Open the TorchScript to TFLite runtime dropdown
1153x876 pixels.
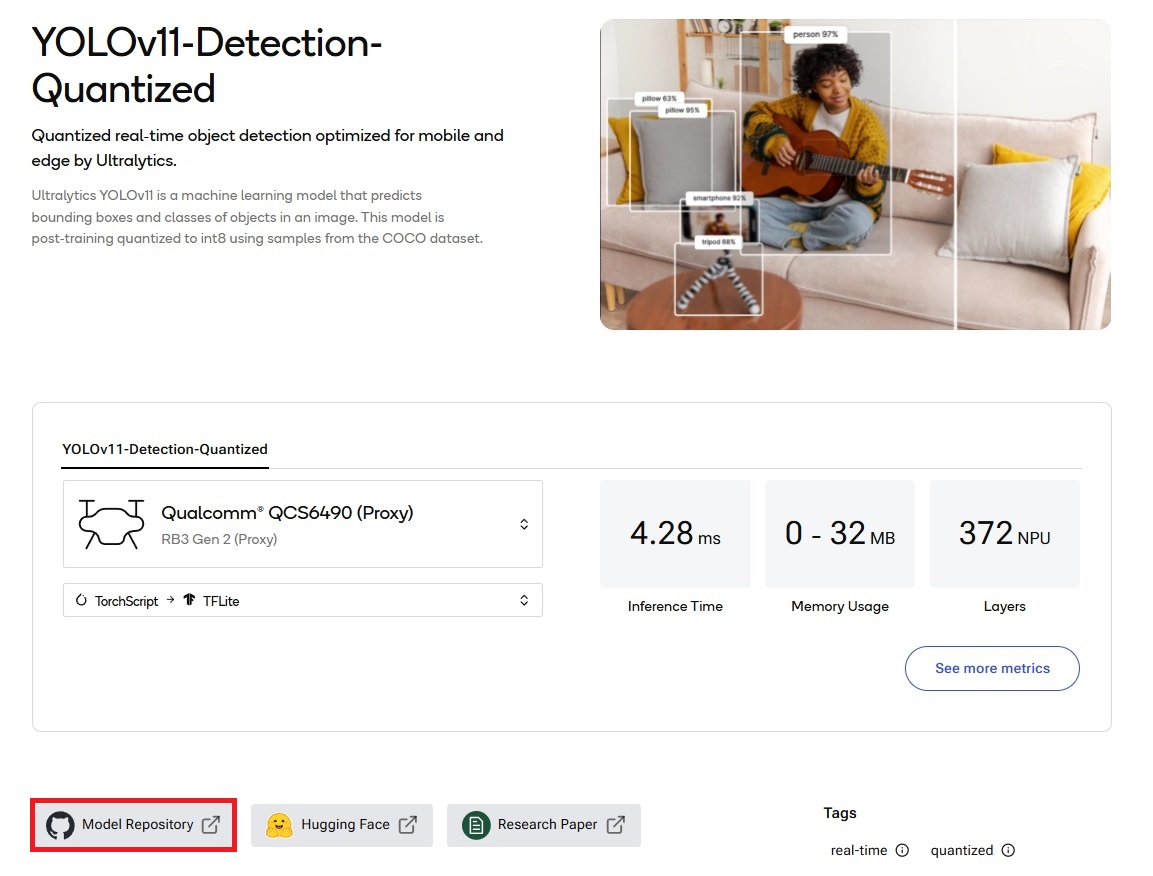coord(302,600)
